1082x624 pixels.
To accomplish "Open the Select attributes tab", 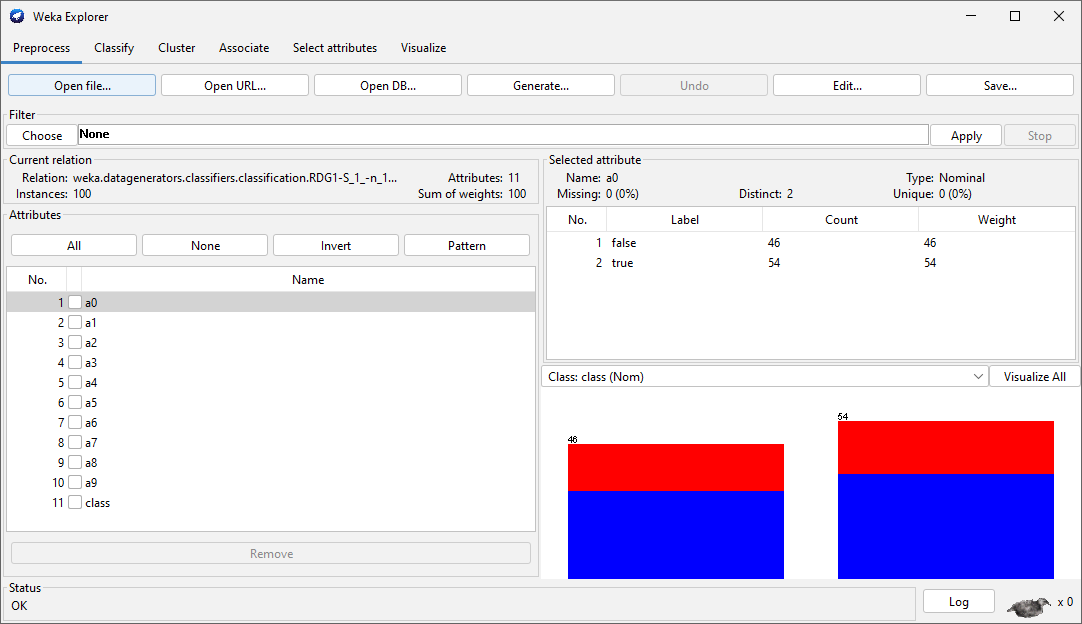I will (x=334, y=48).
